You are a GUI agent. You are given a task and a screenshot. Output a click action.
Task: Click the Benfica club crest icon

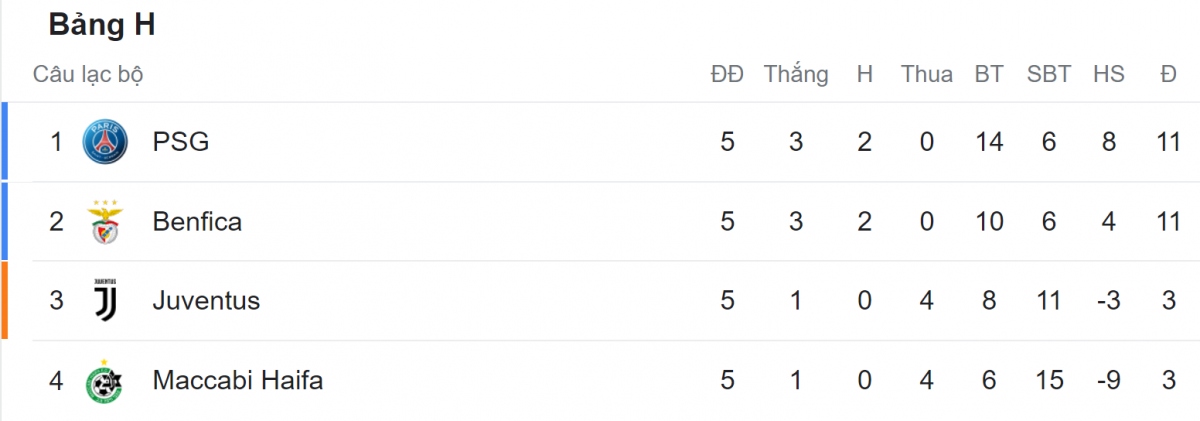105,221
